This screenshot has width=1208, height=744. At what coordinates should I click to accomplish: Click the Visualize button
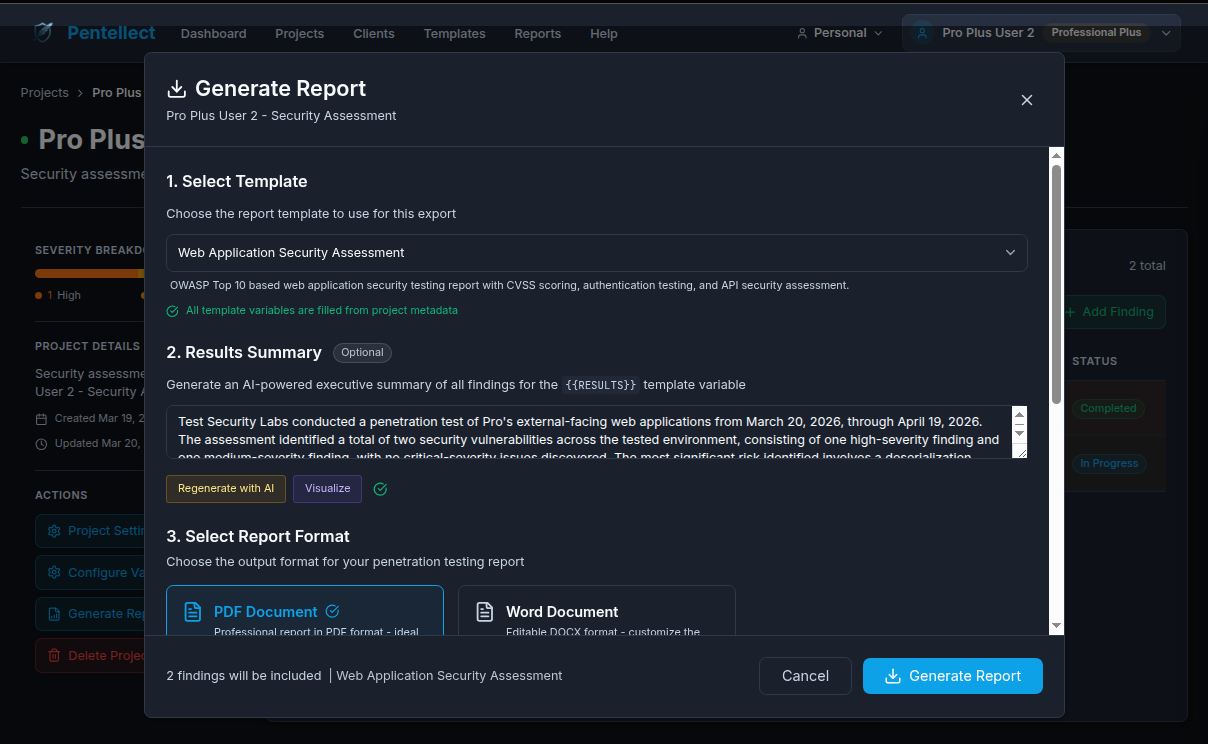pyautogui.click(x=327, y=489)
